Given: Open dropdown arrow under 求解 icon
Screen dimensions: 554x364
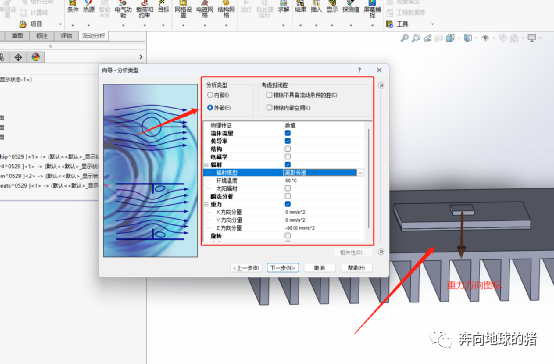Looking at the screenshot, I should (x=283, y=25).
